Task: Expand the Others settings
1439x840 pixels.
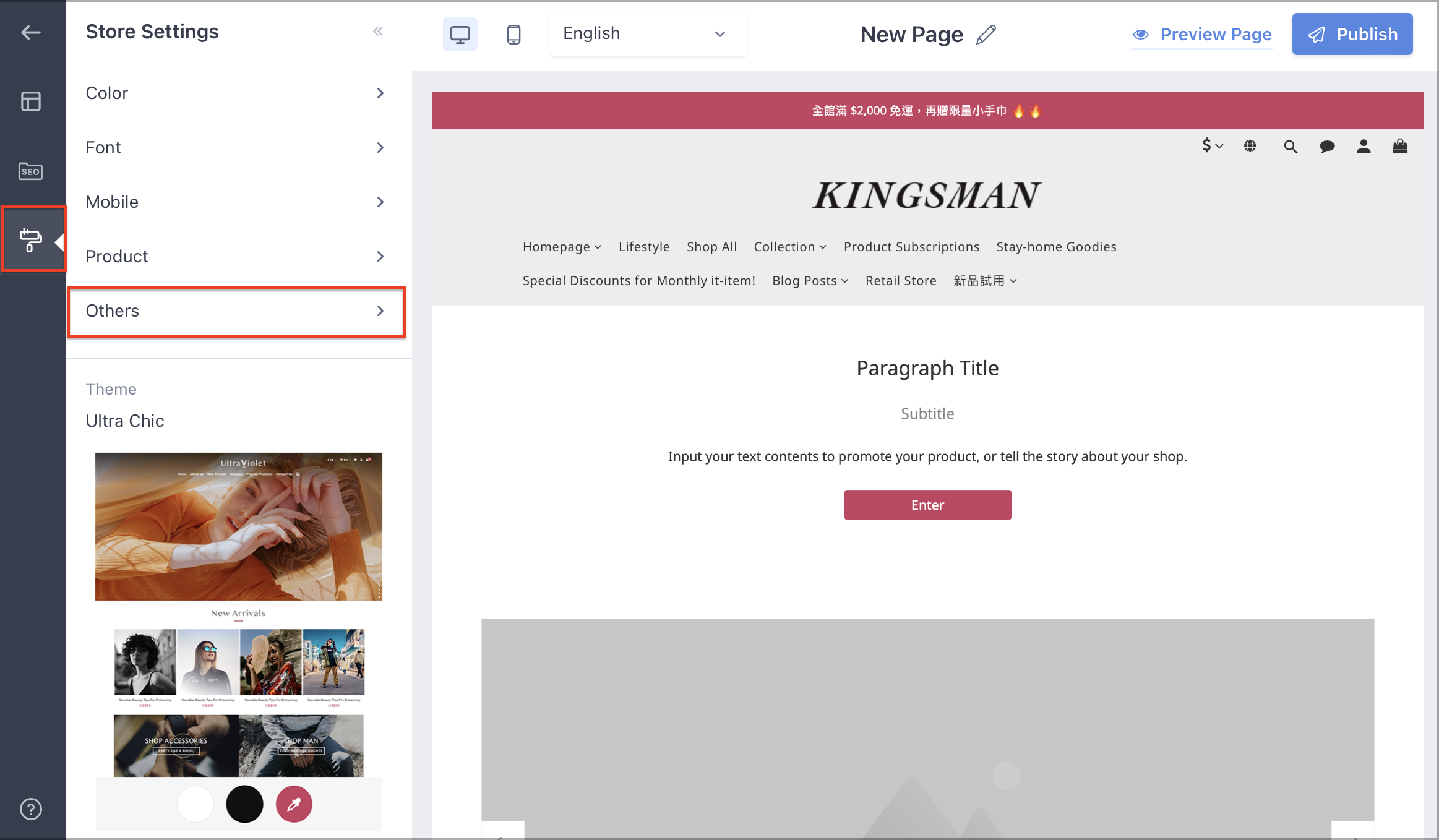Action: click(236, 311)
